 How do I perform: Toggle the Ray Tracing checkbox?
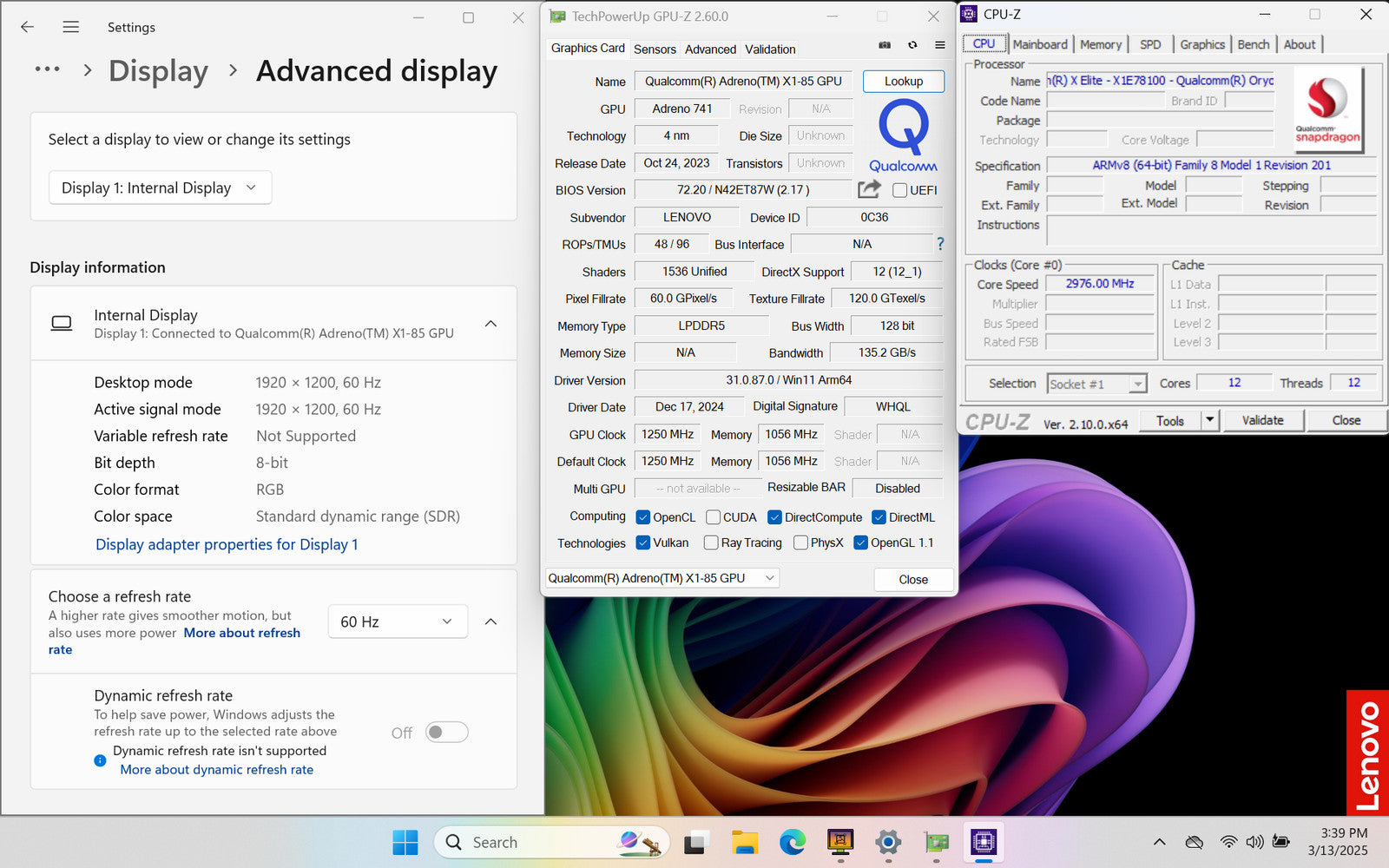[711, 542]
